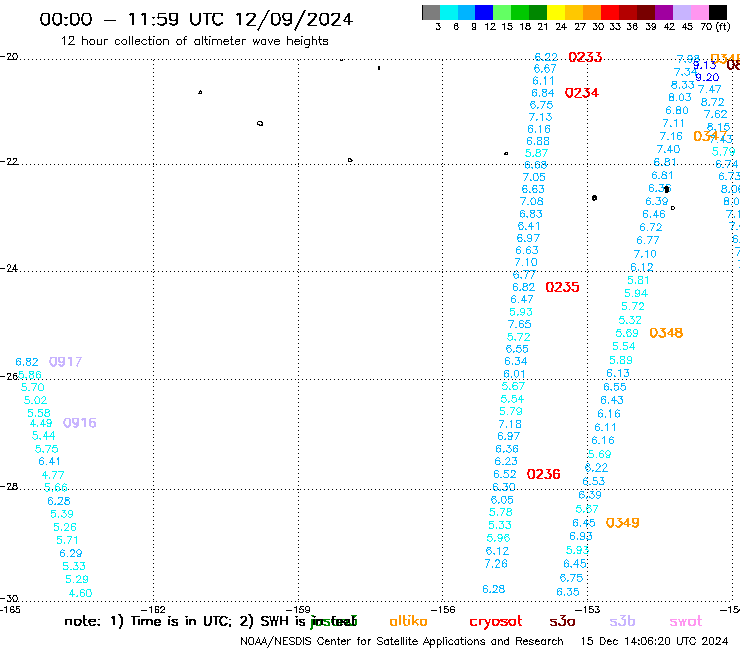Click wave height value 5.96

[498, 538]
